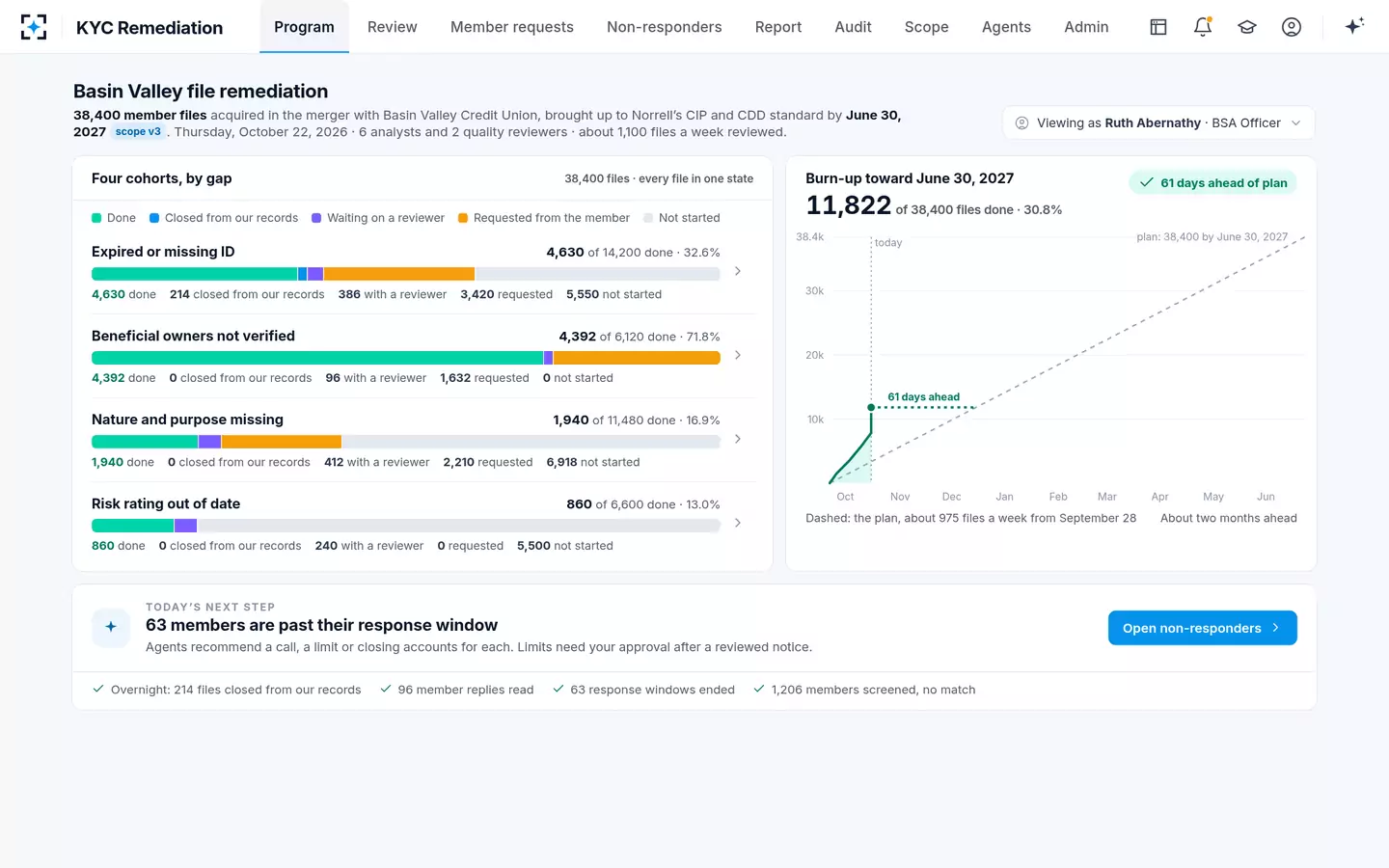This screenshot has height=868, width=1389.
Task: Click the check icon beside 1,206 members screened
Action: (759, 689)
